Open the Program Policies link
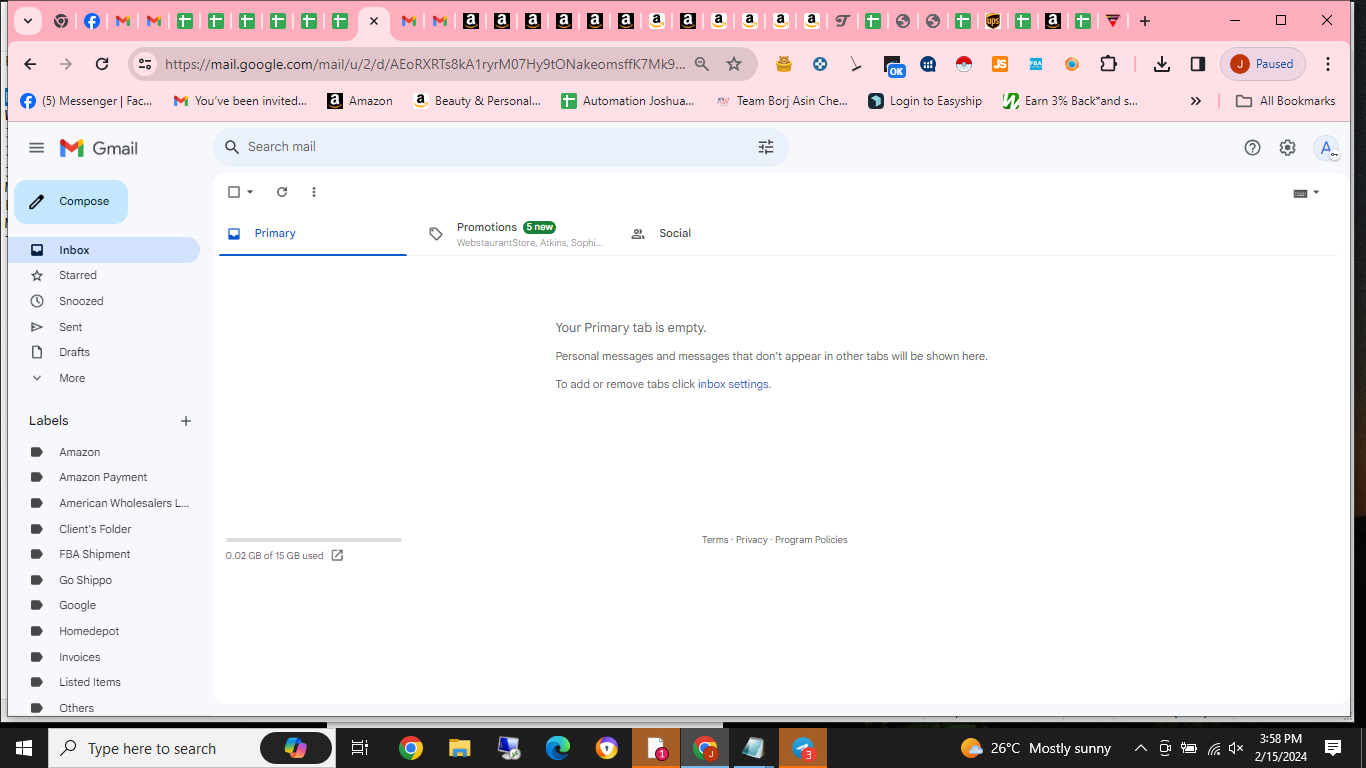Image resolution: width=1366 pixels, height=768 pixels. click(x=811, y=540)
